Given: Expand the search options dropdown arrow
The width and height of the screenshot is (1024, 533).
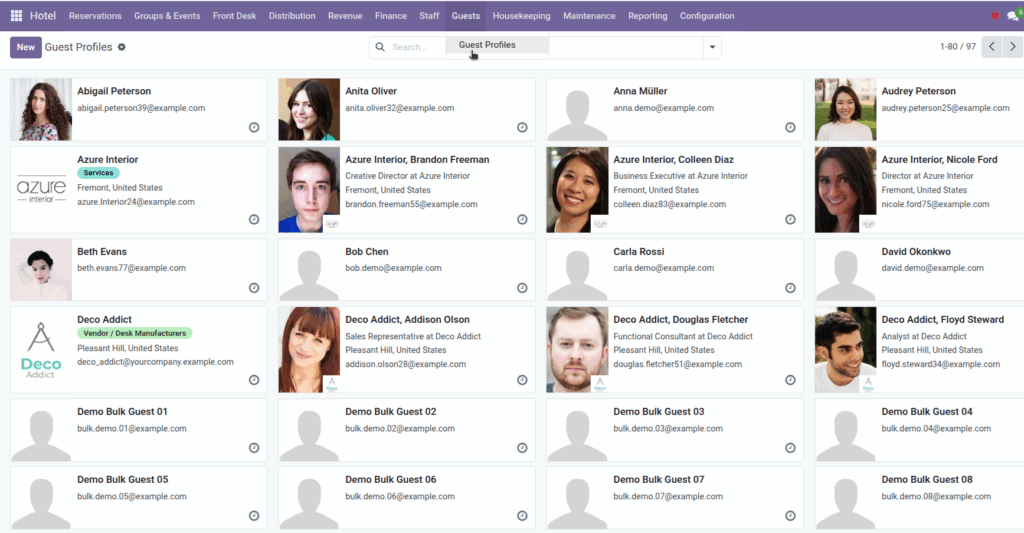Looking at the screenshot, I should [x=712, y=47].
